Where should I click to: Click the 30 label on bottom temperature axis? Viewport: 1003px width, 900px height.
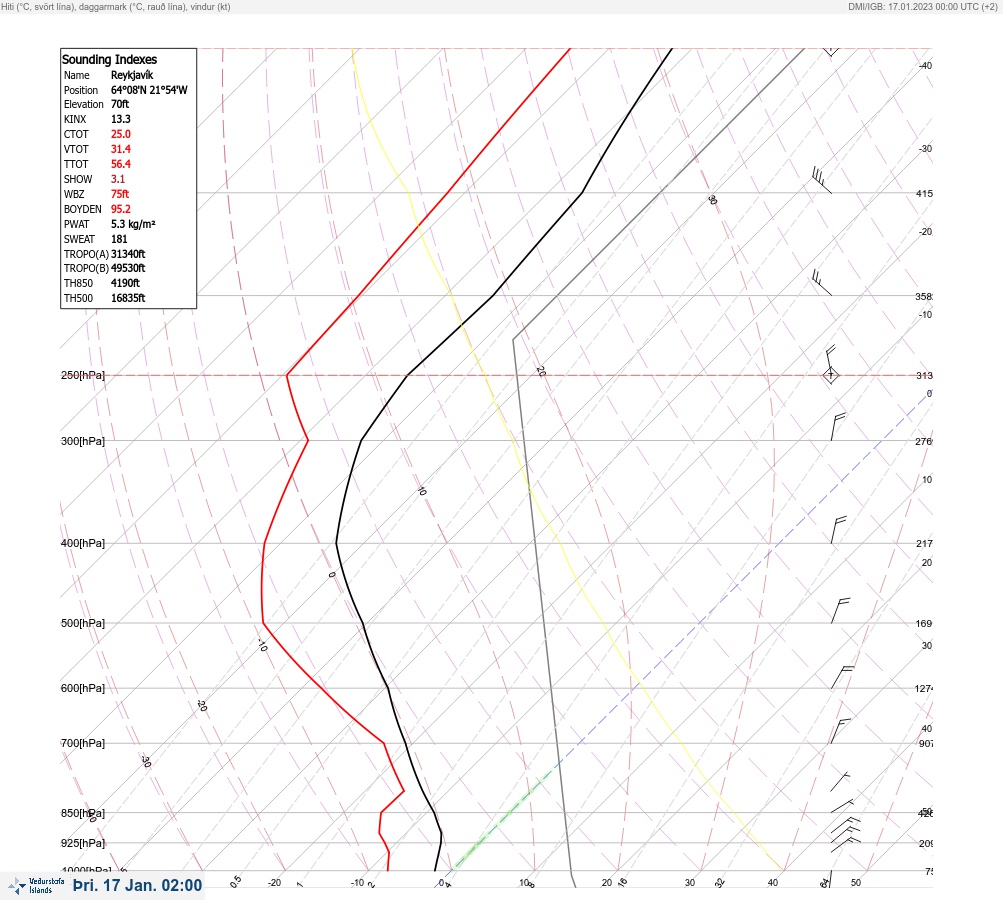click(690, 883)
